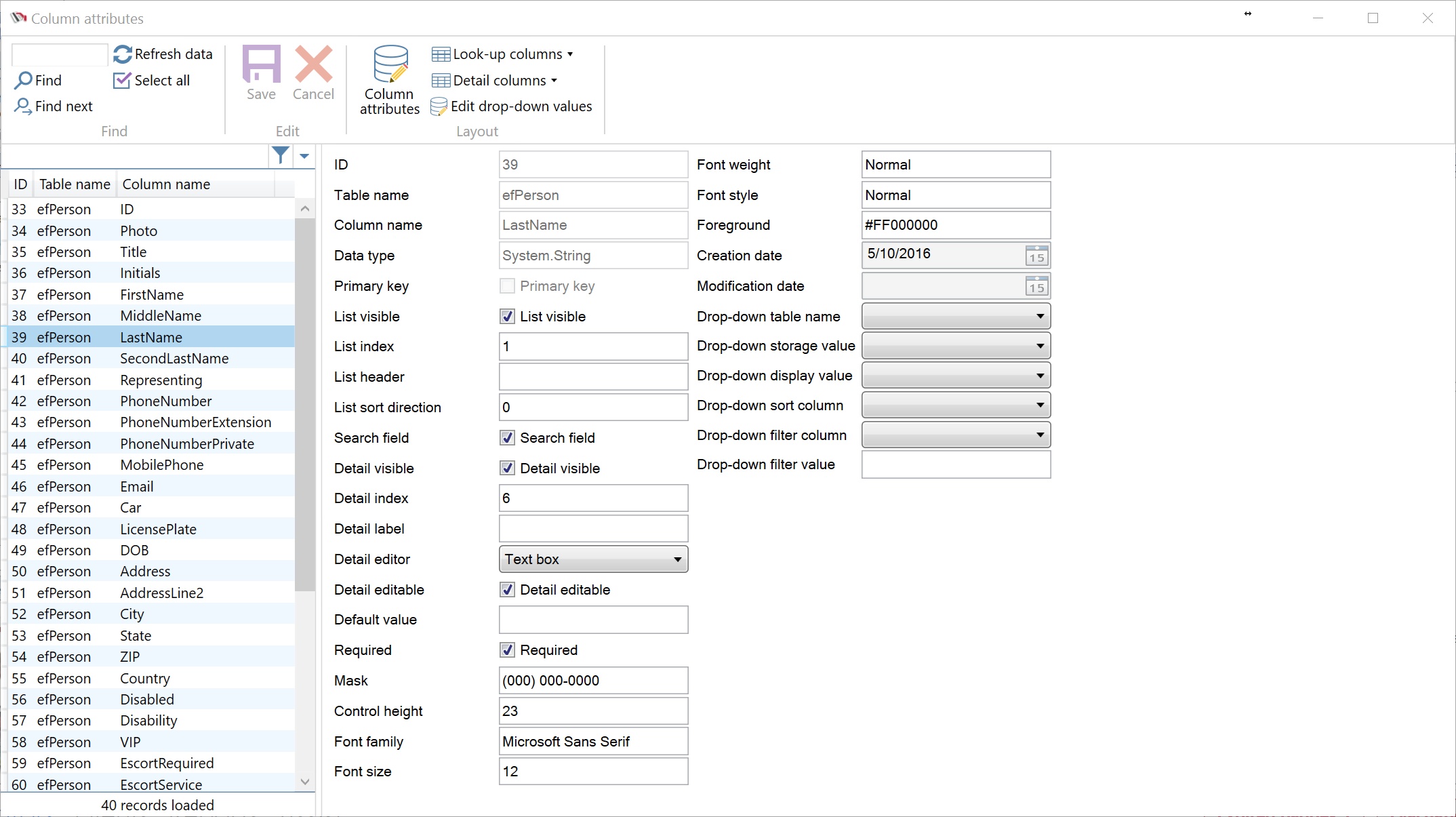This screenshot has height=817, width=1456.
Task: Open Creation date calendar picker
Action: pyautogui.click(x=1036, y=256)
